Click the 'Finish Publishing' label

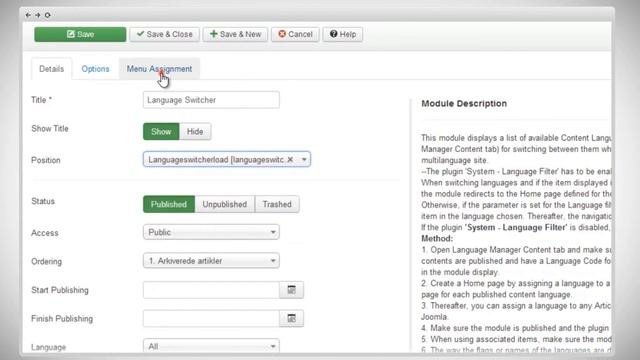coord(62,319)
